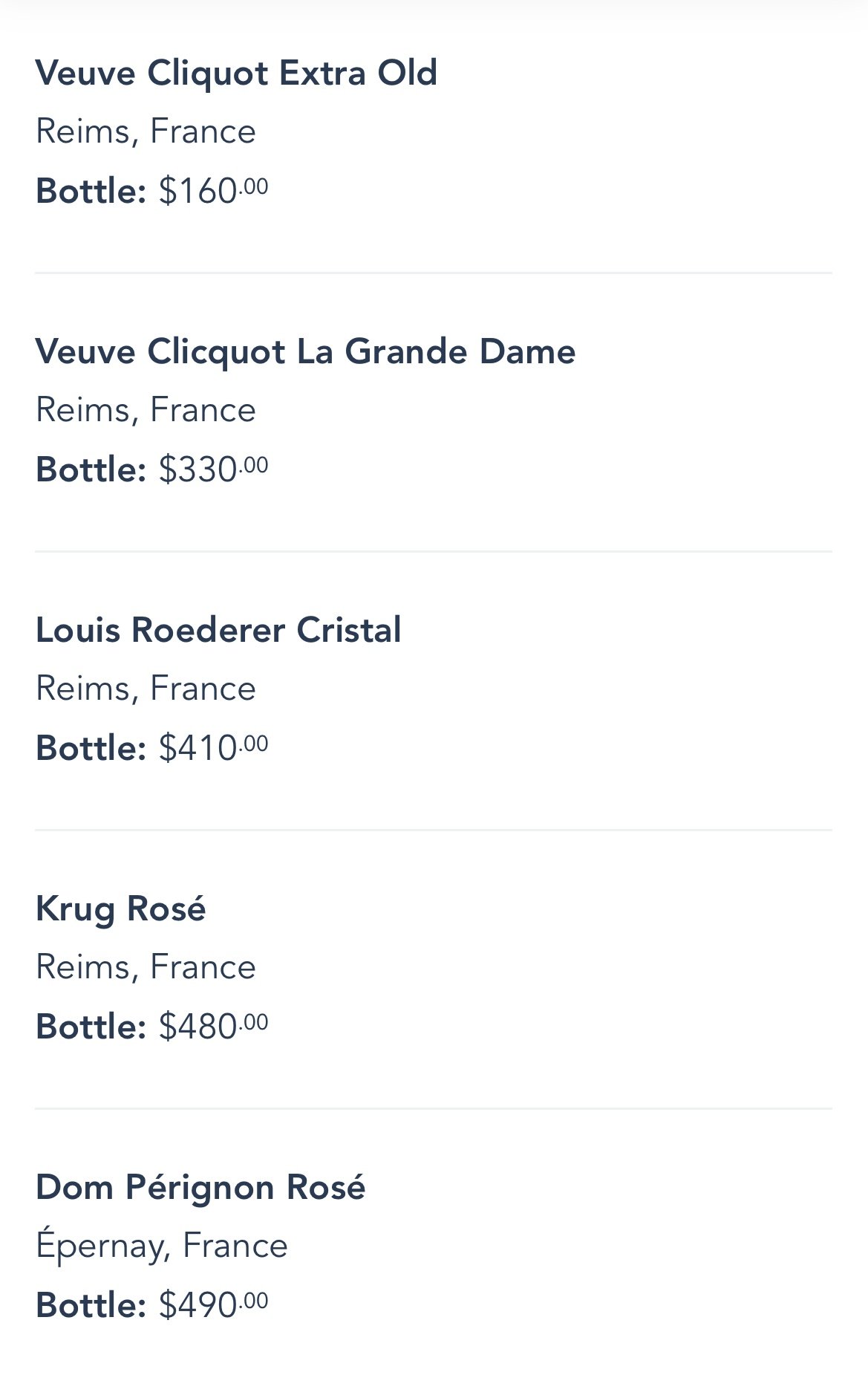The height and width of the screenshot is (1375, 868).
Task: Click the $410.00 bottle price
Action: [213, 747]
